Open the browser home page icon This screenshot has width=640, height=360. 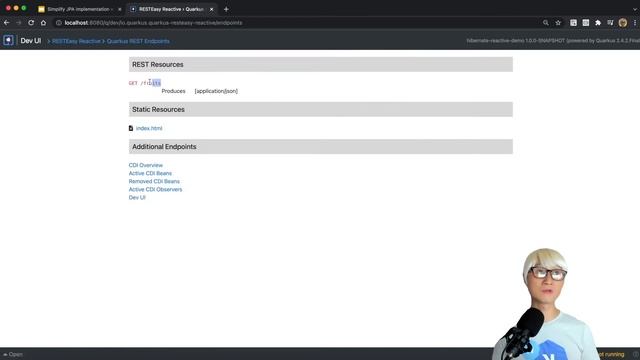point(43,23)
